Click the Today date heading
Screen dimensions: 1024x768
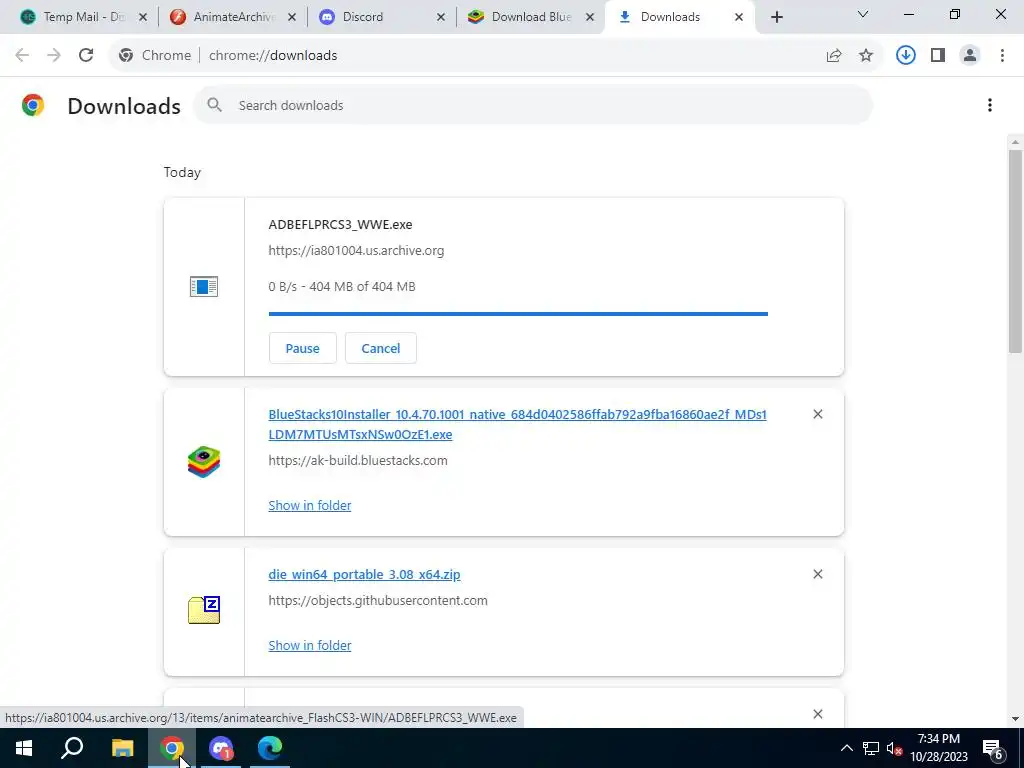pyautogui.click(x=182, y=172)
